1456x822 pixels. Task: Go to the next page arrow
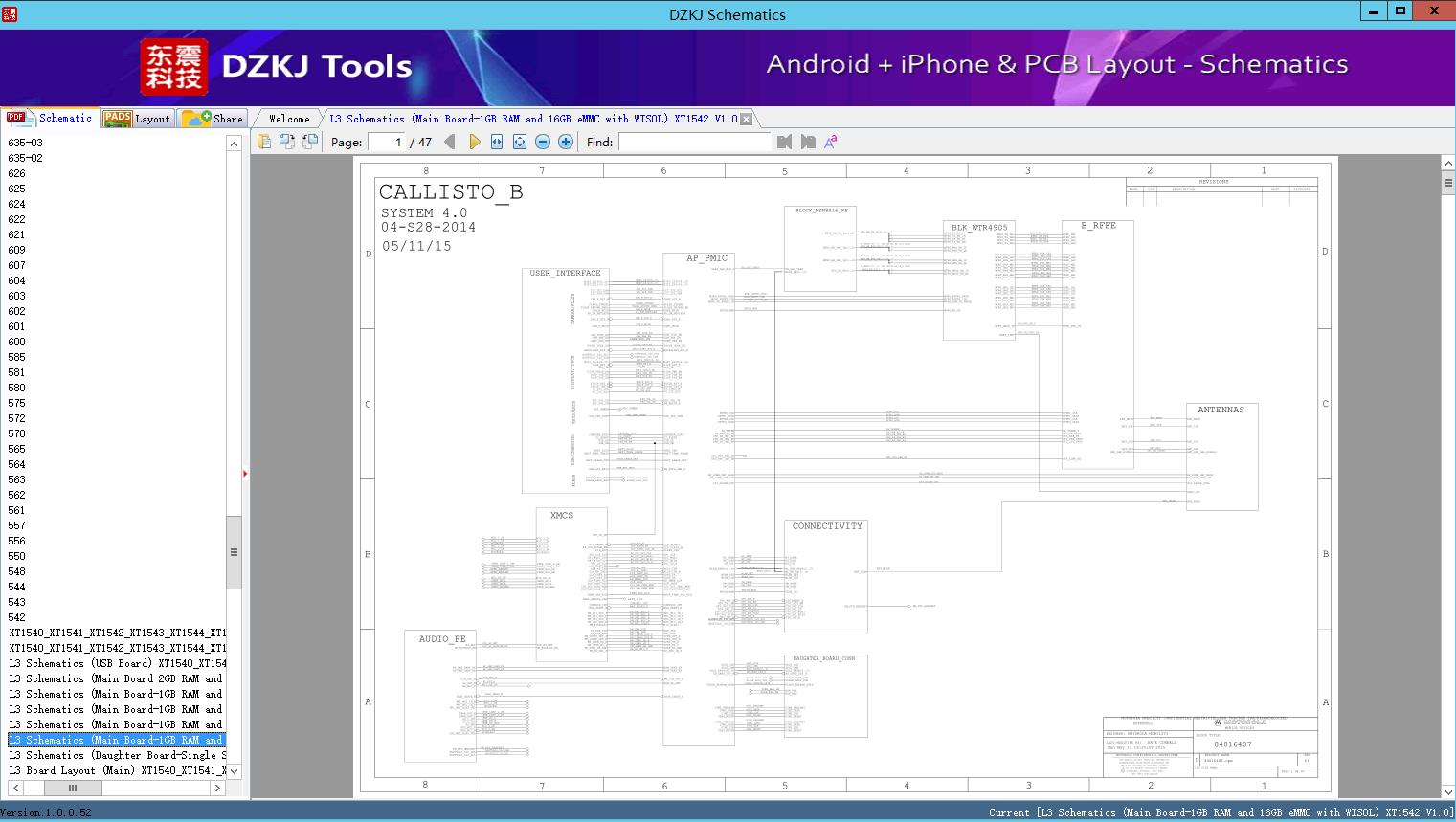[x=474, y=142]
